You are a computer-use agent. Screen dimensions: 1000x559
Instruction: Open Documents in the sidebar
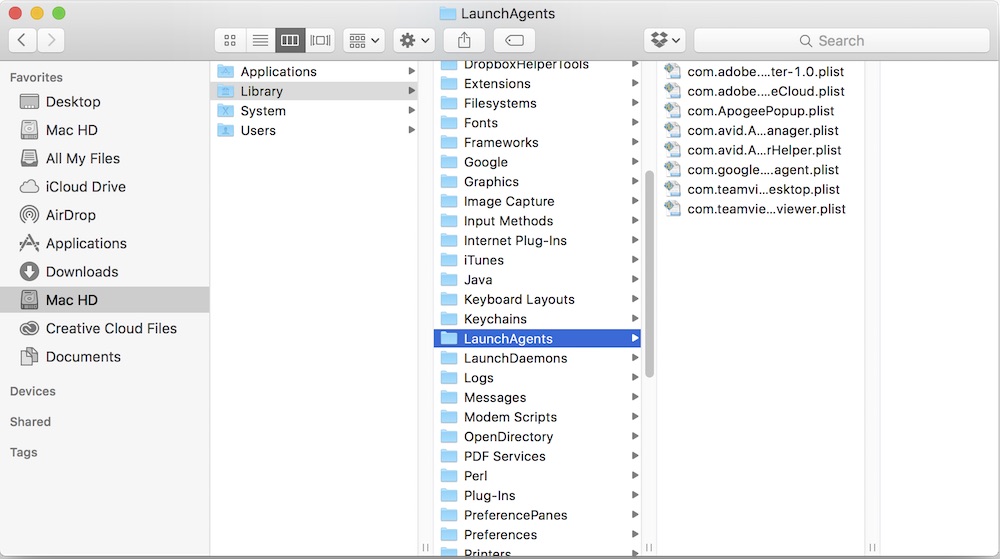[x=105, y=356]
